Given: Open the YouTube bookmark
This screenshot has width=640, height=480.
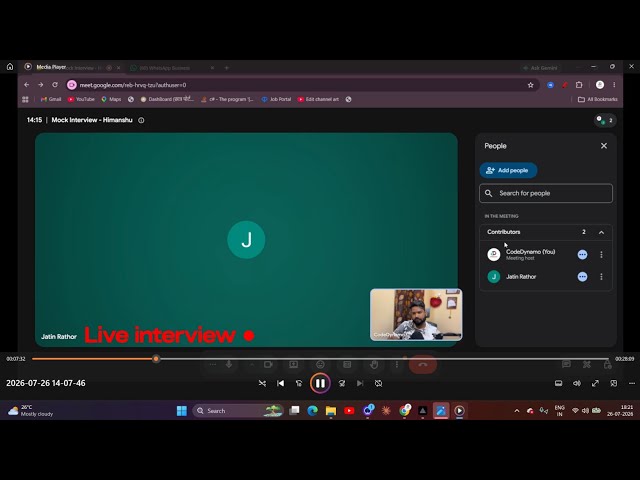Looking at the screenshot, I should [x=81, y=99].
